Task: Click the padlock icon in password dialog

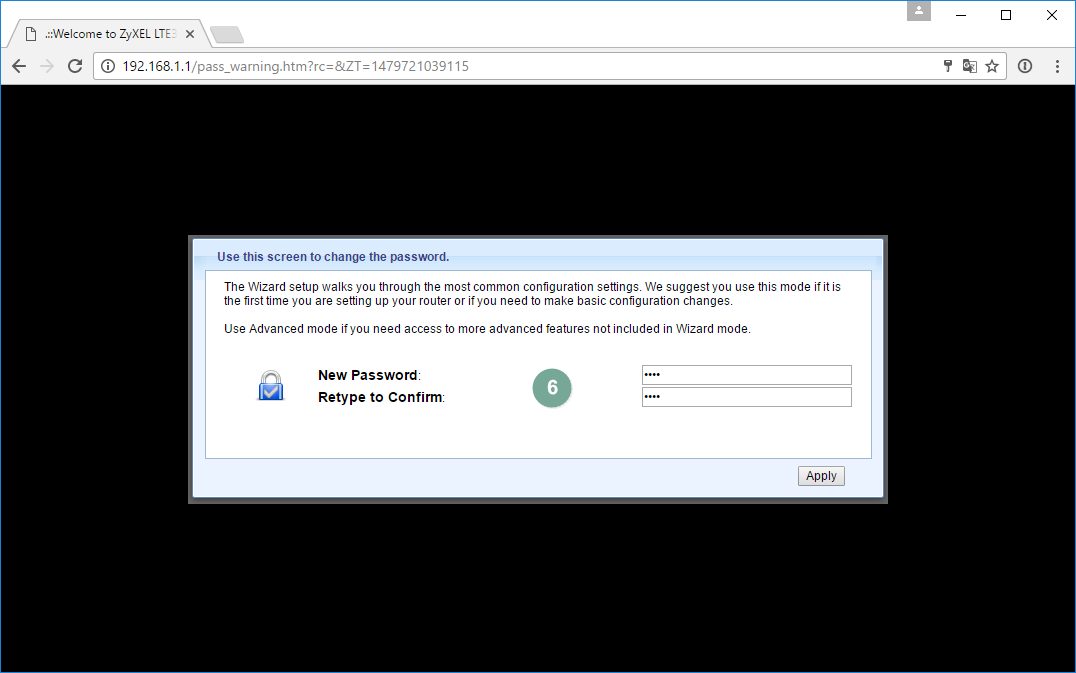Action: pos(271,385)
